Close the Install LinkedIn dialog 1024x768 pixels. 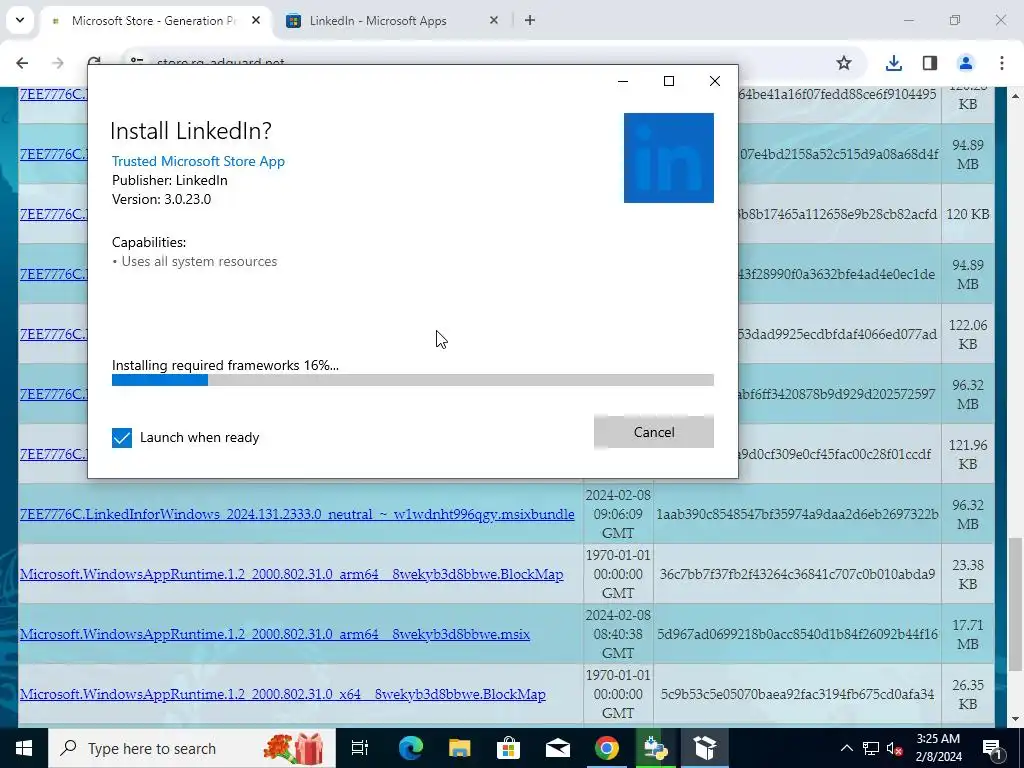coord(715,81)
